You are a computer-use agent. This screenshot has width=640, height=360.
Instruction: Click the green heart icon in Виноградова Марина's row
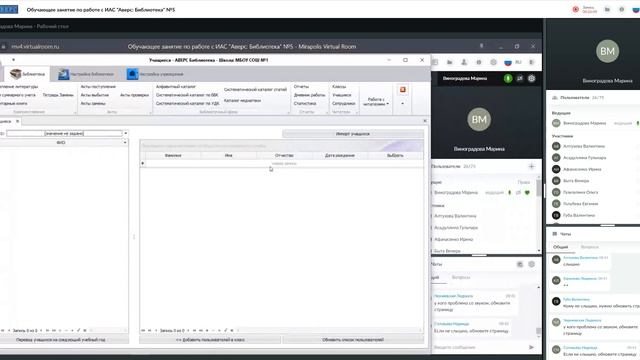point(527,192)
